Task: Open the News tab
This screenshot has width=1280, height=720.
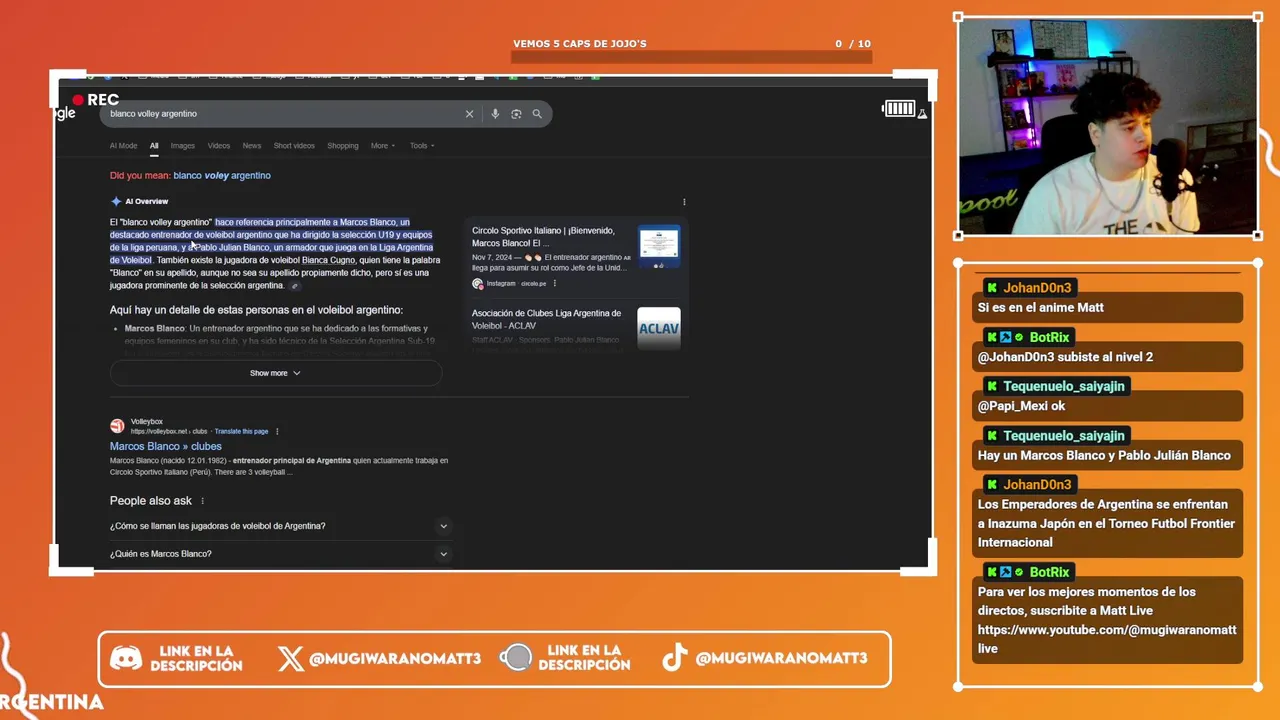Action: 252,146
